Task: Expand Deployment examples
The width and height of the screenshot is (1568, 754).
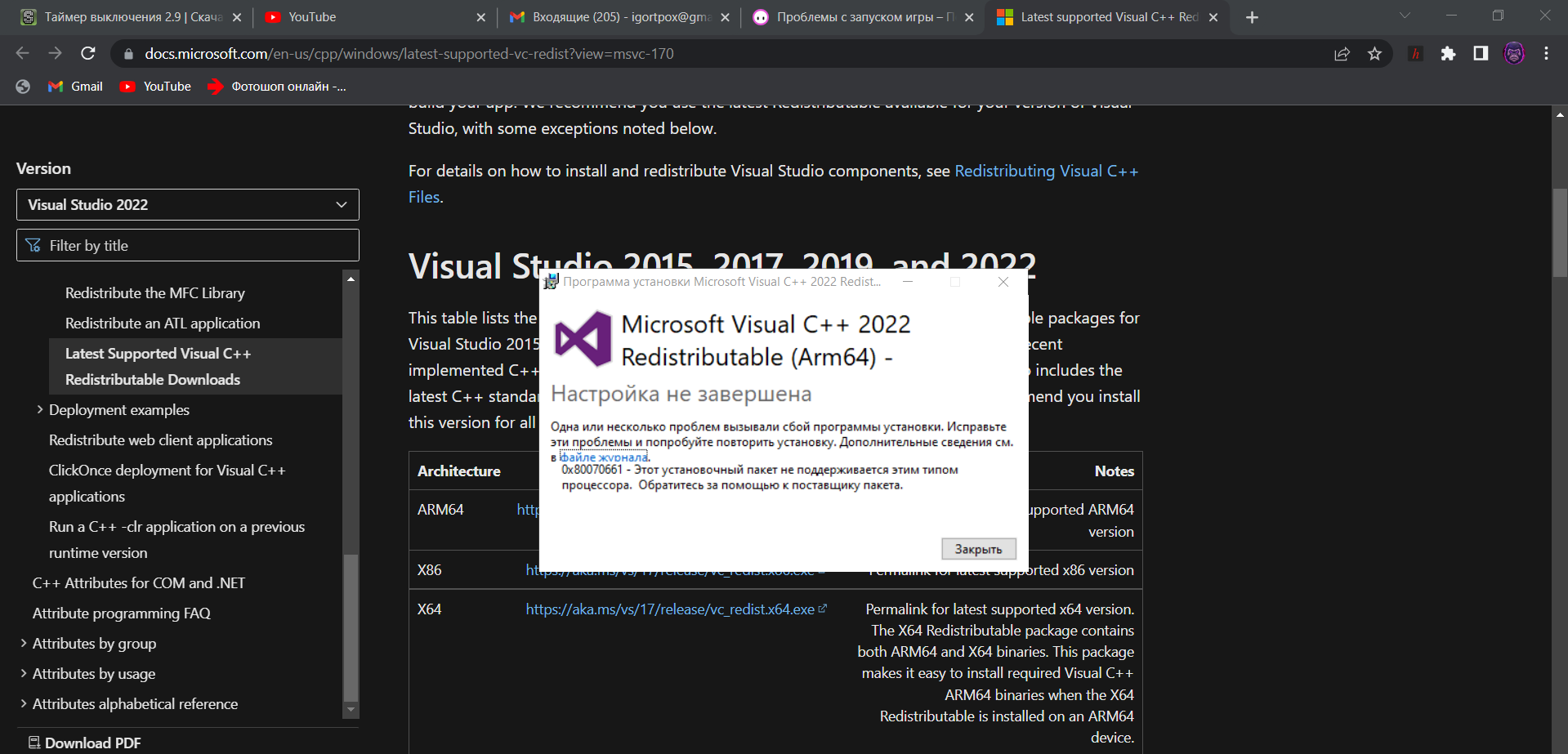Action: [118, 409]
